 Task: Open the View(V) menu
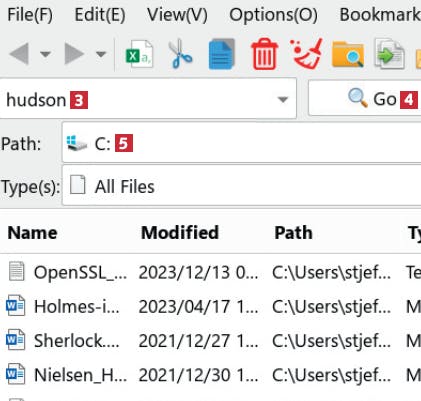[177, 15]
